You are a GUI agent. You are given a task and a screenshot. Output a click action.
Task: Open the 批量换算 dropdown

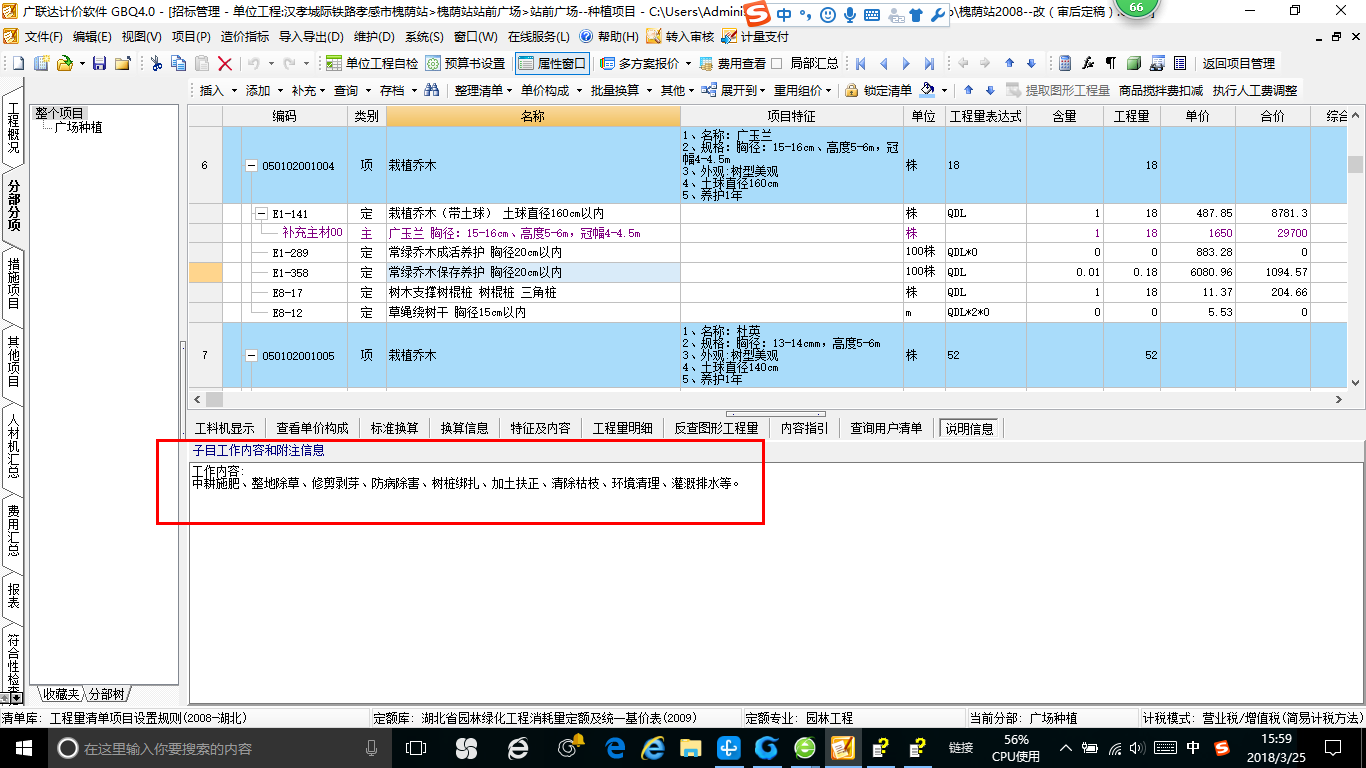coord(620,90)
